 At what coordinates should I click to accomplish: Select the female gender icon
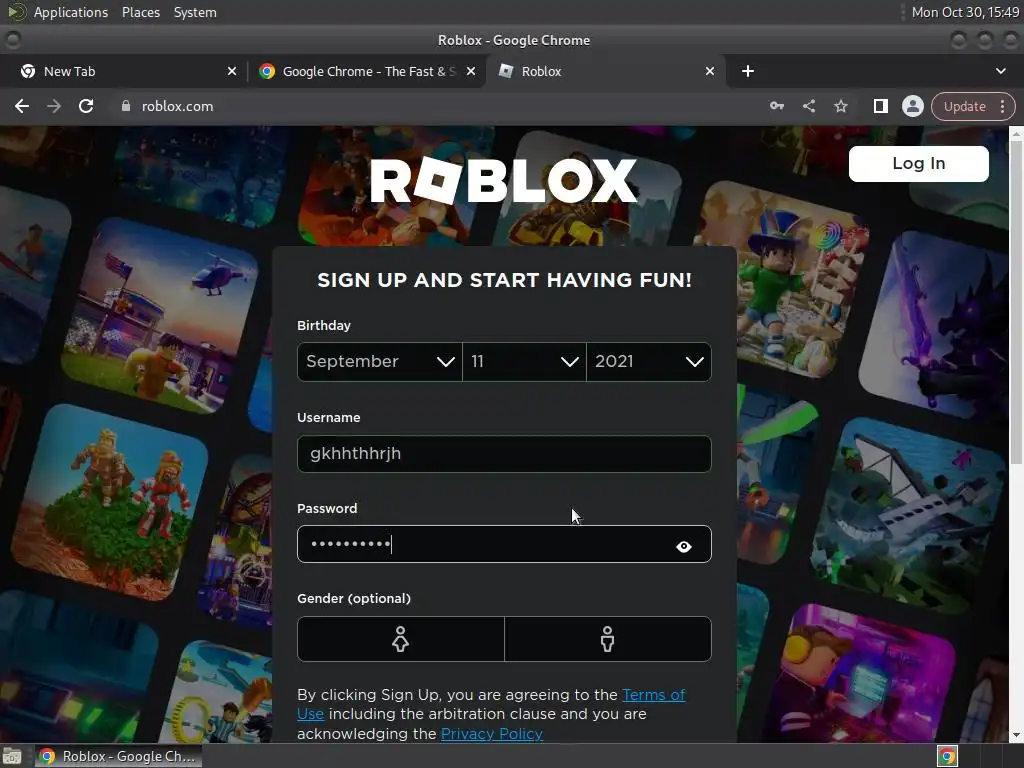[400, 639]
